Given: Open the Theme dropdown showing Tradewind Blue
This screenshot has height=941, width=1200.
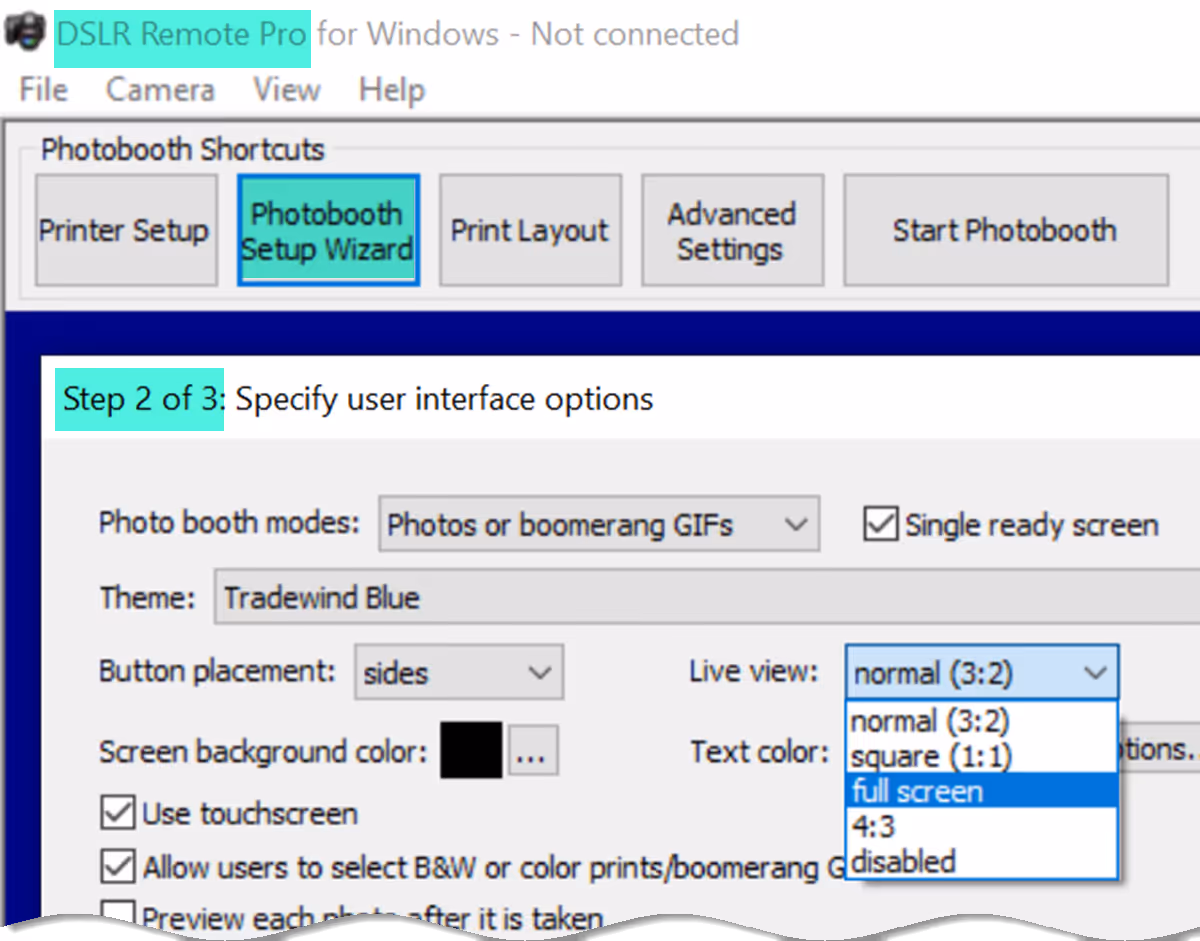Looking at the screenshot, I should point(706,598).
